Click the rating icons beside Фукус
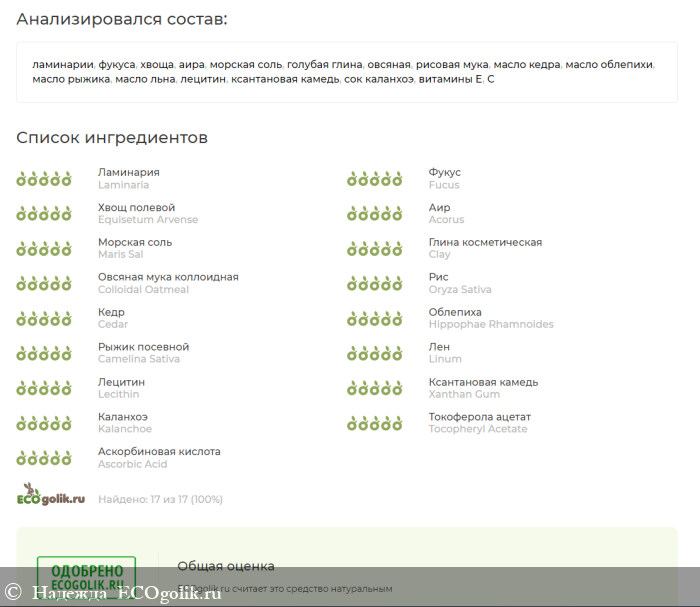700x607 pixels. click(375, 179)
